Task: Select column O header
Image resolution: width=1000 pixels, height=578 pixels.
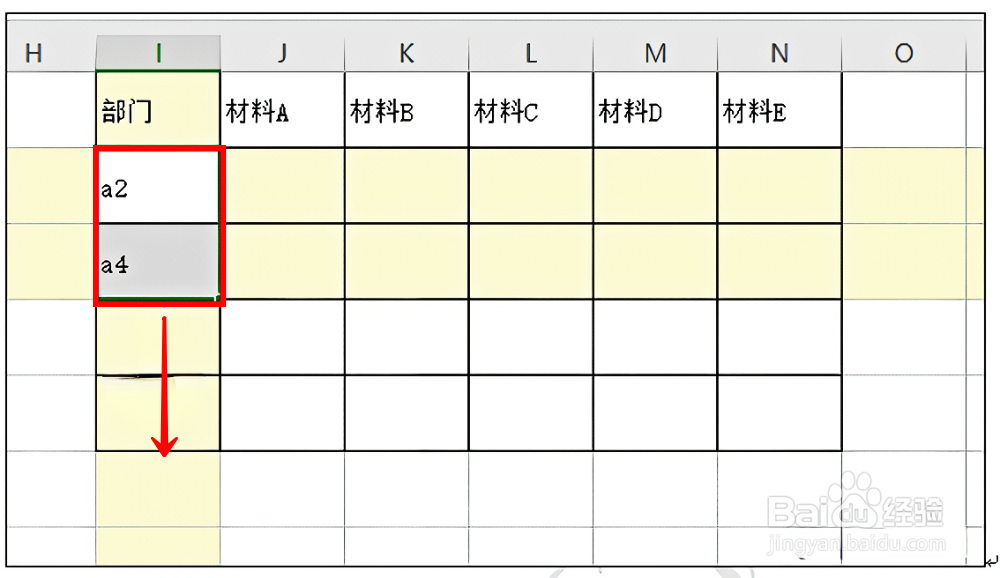Action: point(904,53)
